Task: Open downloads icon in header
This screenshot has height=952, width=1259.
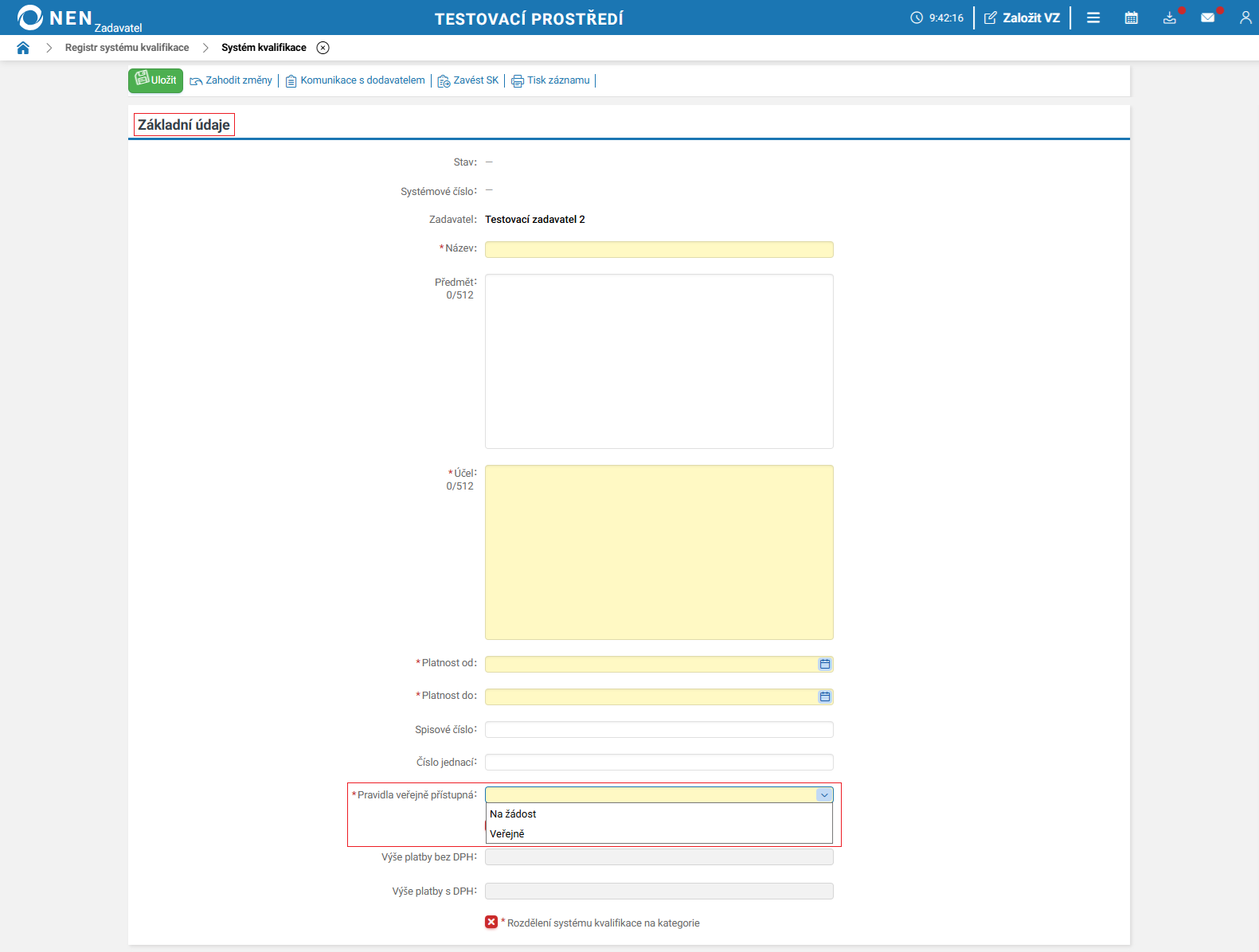Action: coord(1170,18)
